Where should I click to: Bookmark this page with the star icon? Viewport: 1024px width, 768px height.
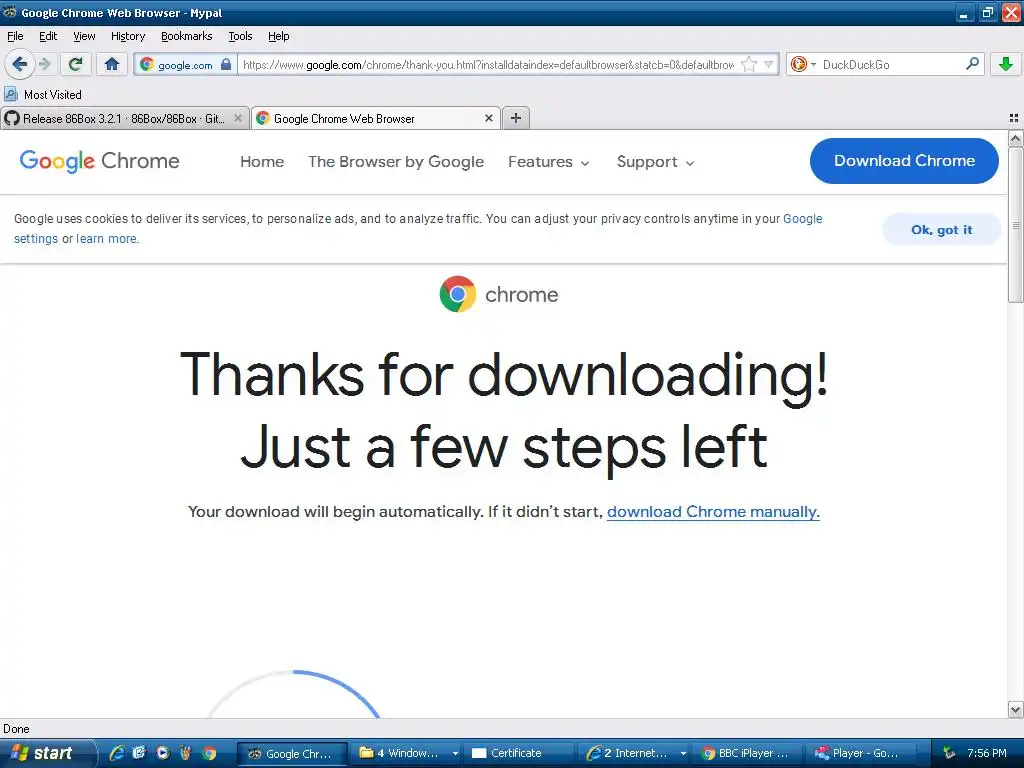tap(749, 64)
